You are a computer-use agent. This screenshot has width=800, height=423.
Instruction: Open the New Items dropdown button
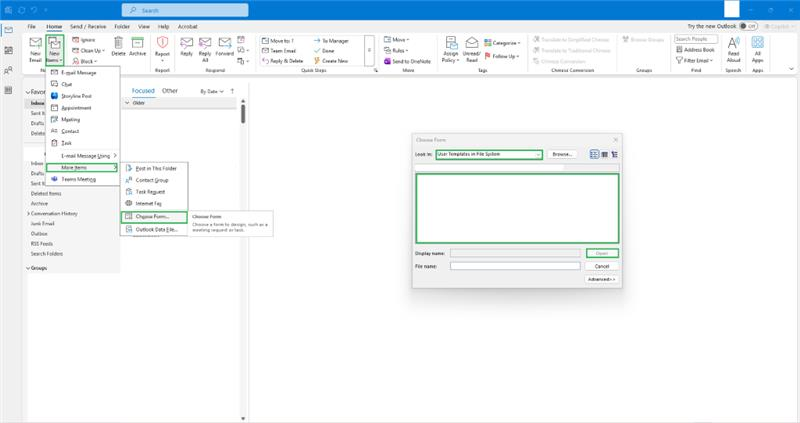click(54, 50)
